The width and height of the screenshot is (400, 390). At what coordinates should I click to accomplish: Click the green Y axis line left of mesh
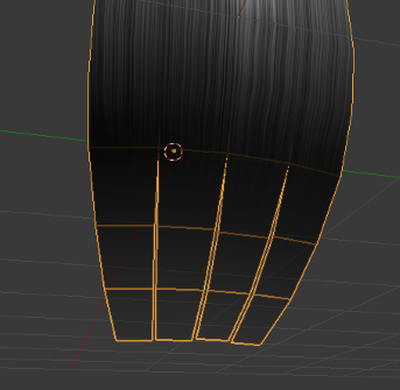pos(43,135)
